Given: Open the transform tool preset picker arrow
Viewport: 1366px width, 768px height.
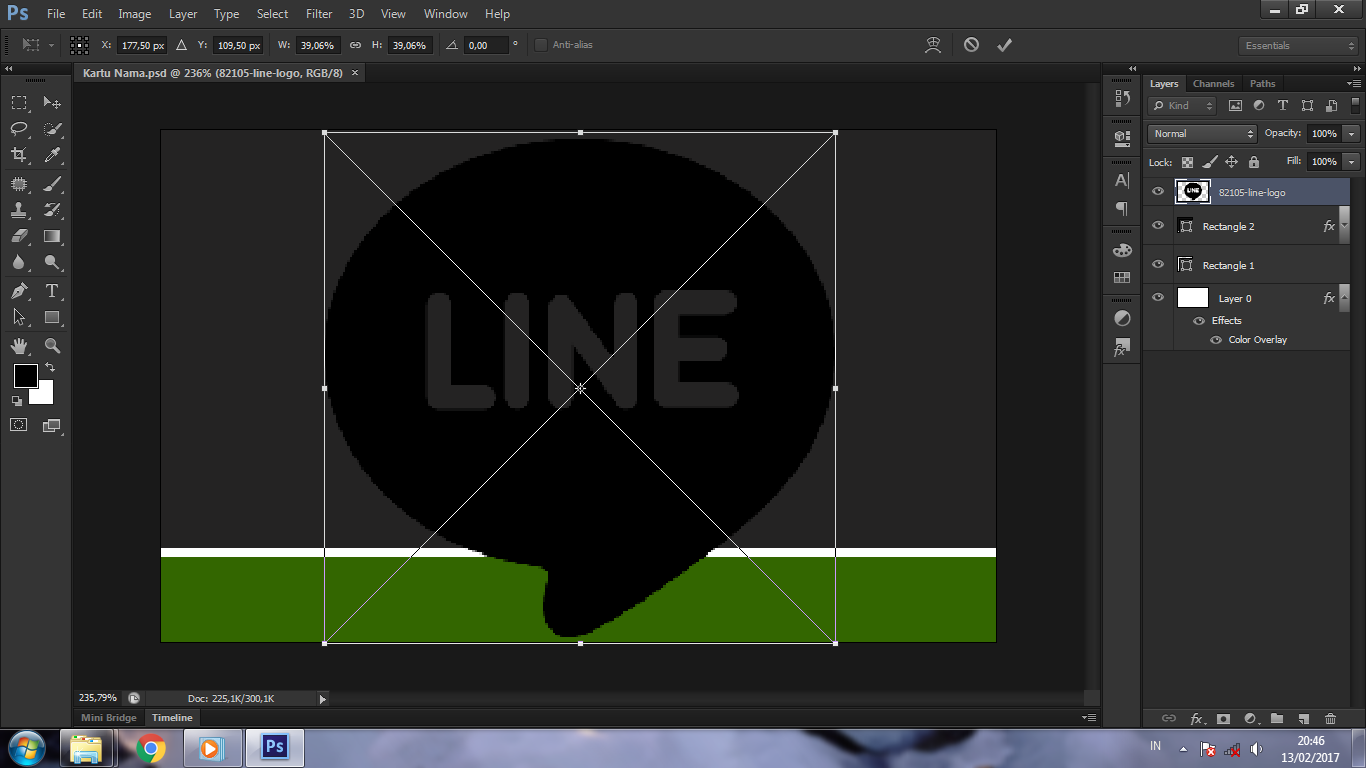Looking at the screenshot, I should pos(52,46).
